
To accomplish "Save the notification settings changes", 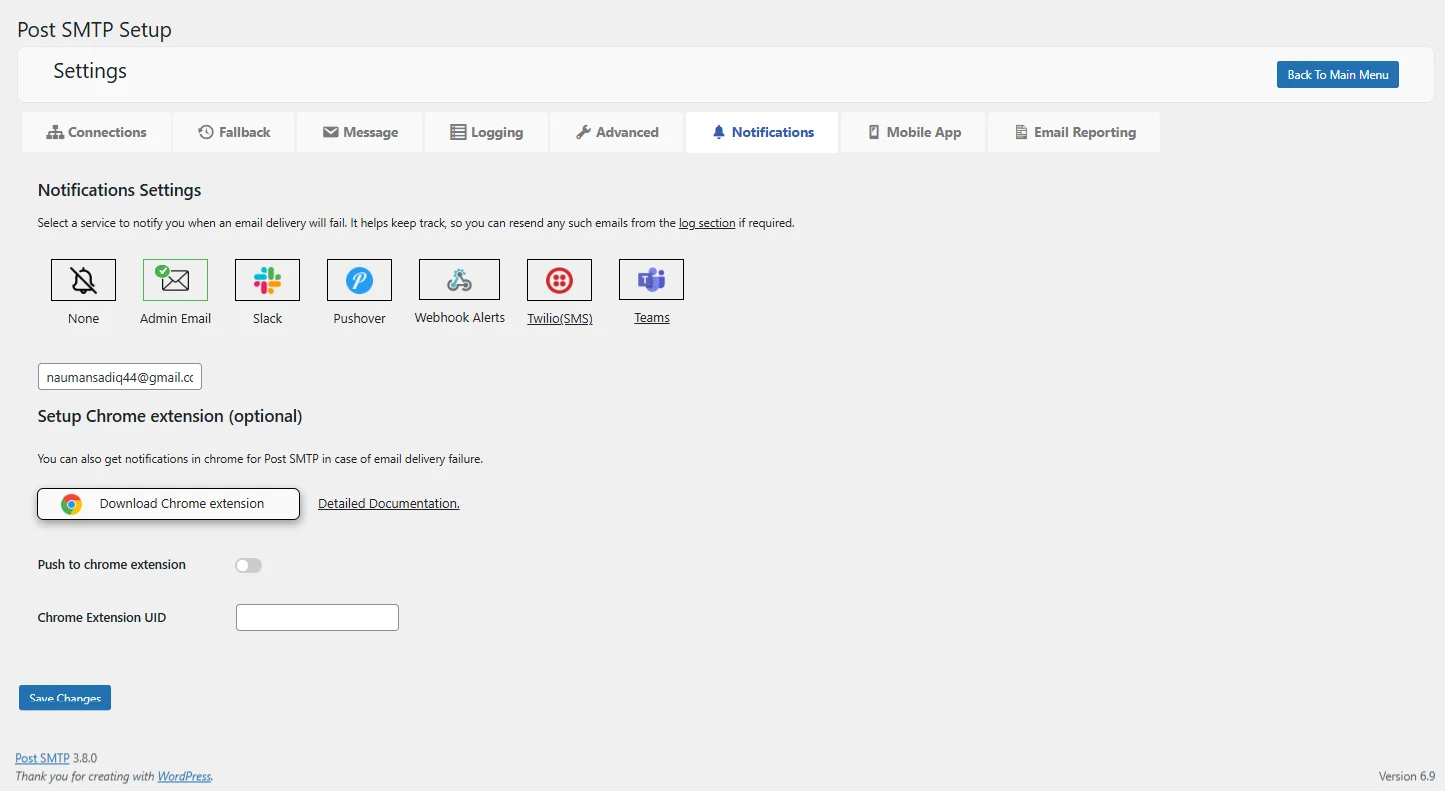I will 64,697.
